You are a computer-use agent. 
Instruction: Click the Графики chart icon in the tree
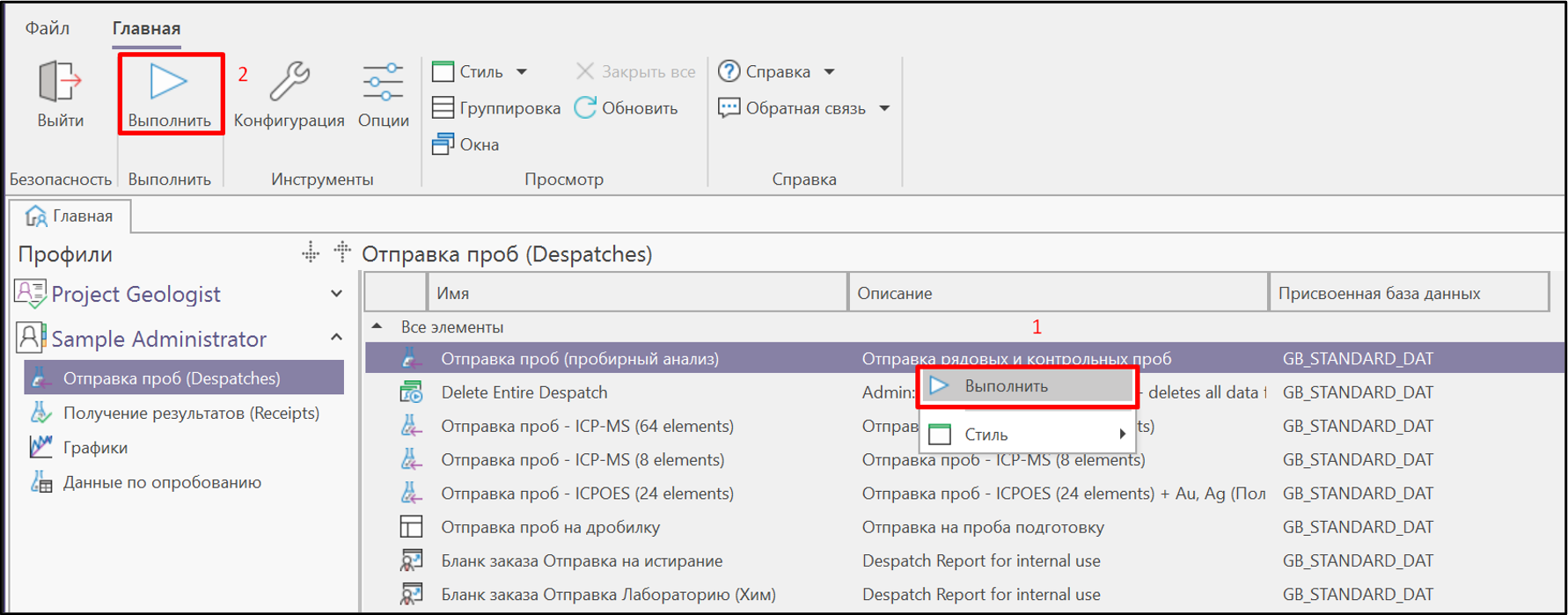[40, 447]
